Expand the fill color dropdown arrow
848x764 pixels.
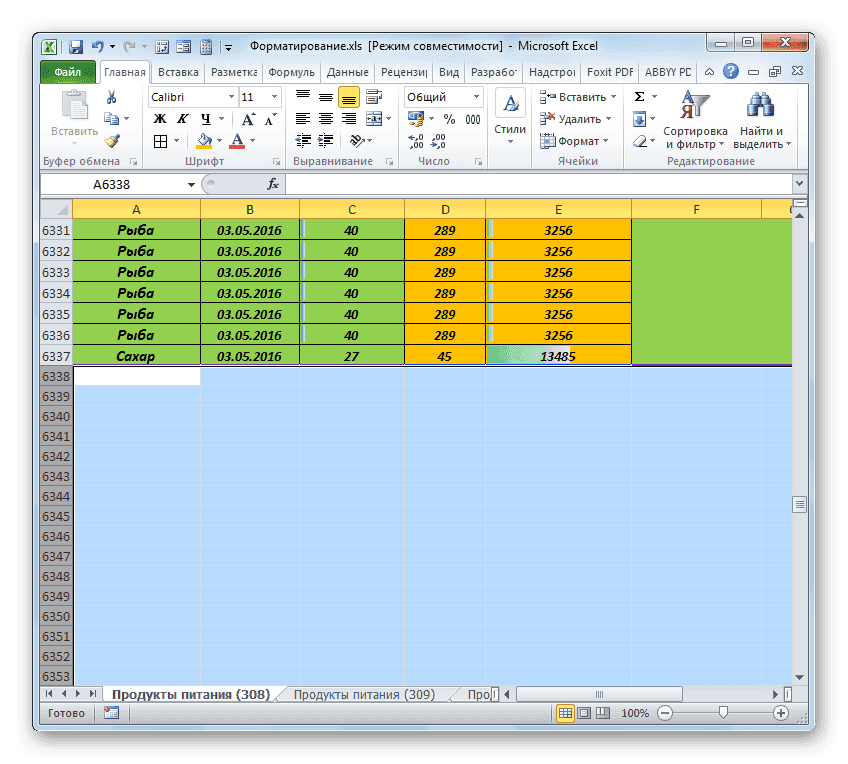(x=219, y=140)
